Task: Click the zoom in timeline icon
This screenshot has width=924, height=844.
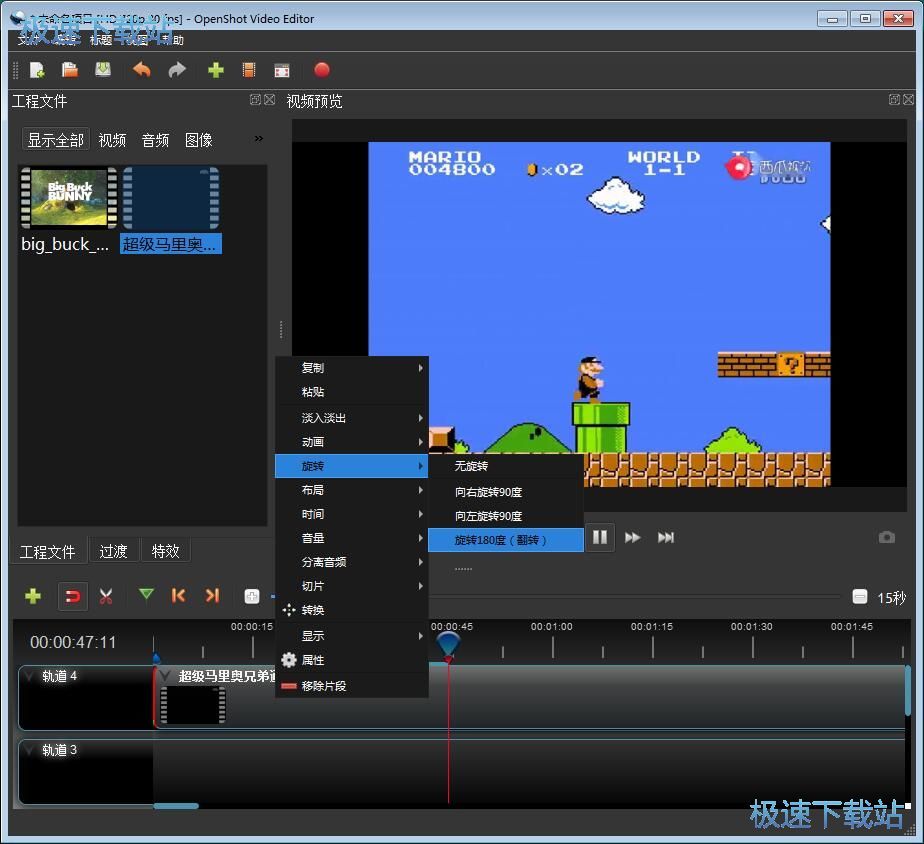Action: point(252,596)
